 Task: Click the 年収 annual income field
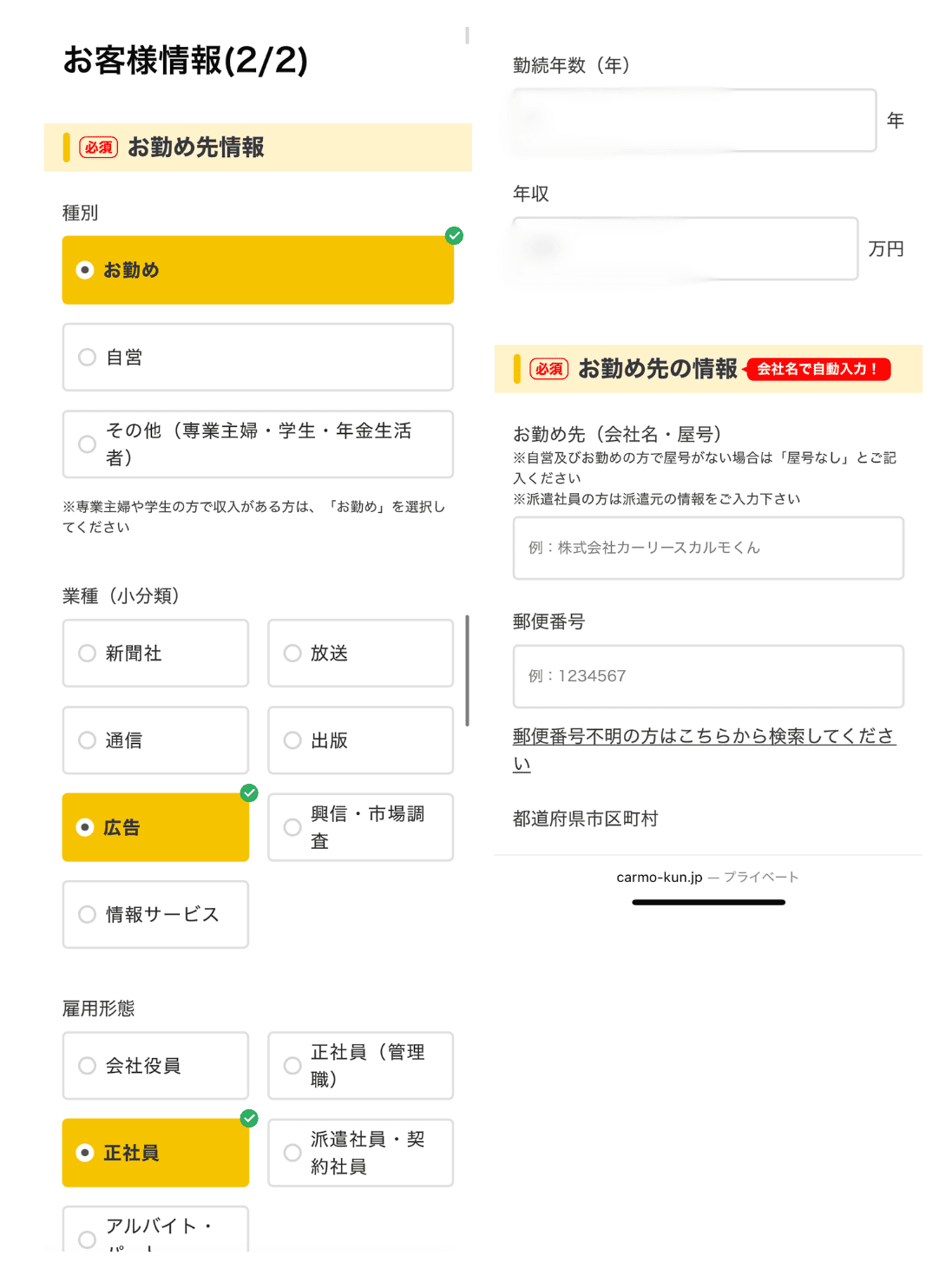(x=685, y=248)
